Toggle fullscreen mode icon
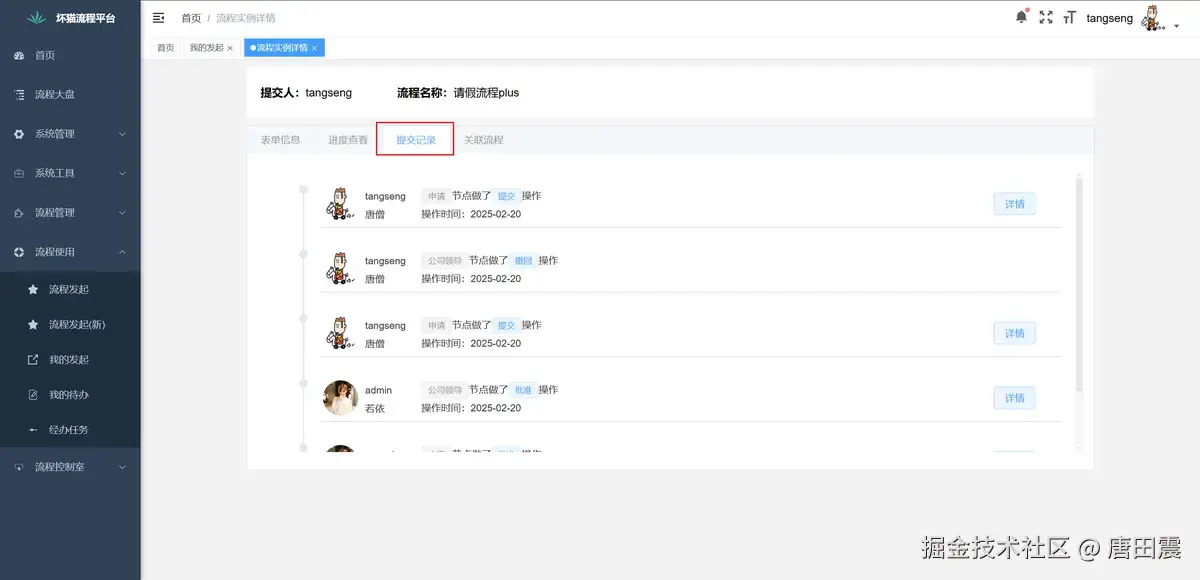The width and height of the screenshot is (1200, 580). click(1046, 17)
